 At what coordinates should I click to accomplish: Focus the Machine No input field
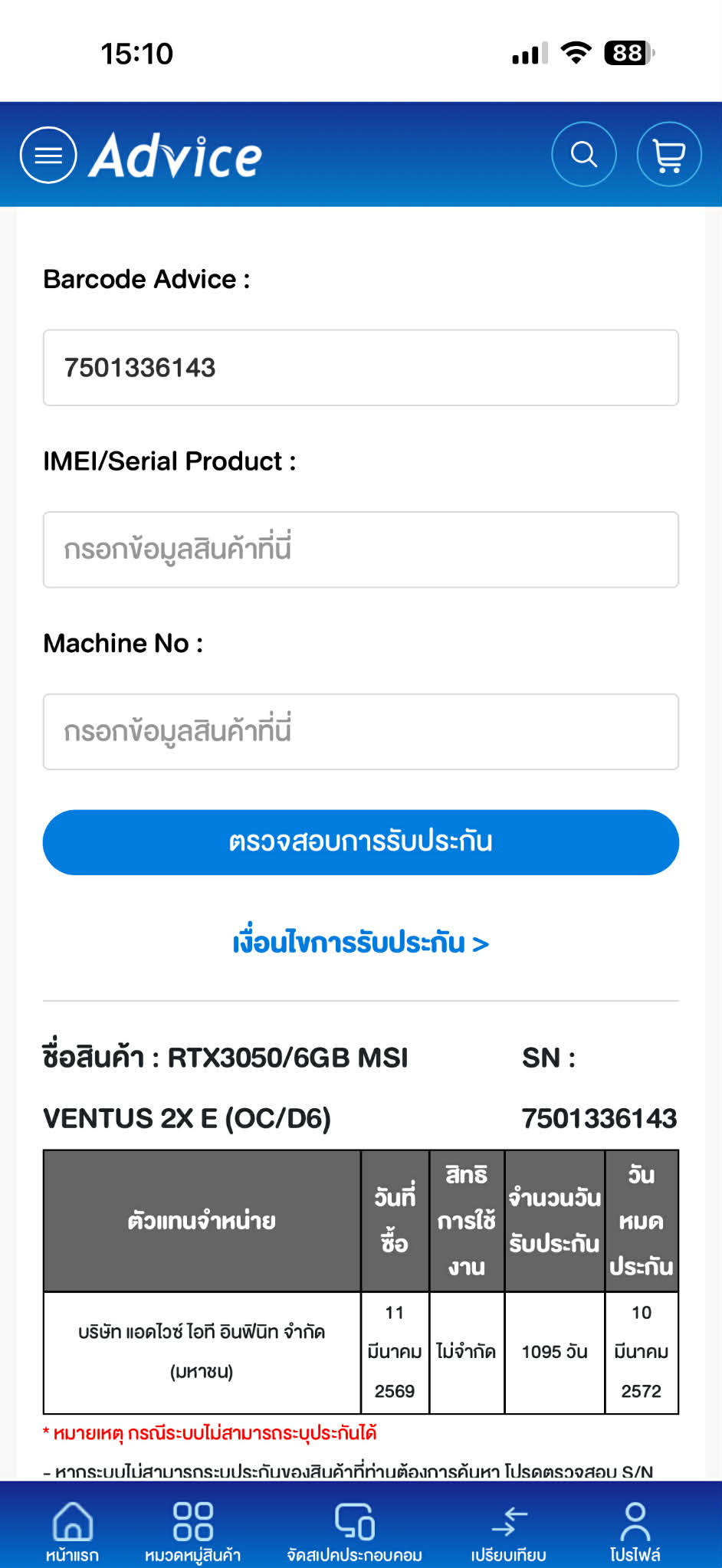pyautogui.click(x=361, y=732)
